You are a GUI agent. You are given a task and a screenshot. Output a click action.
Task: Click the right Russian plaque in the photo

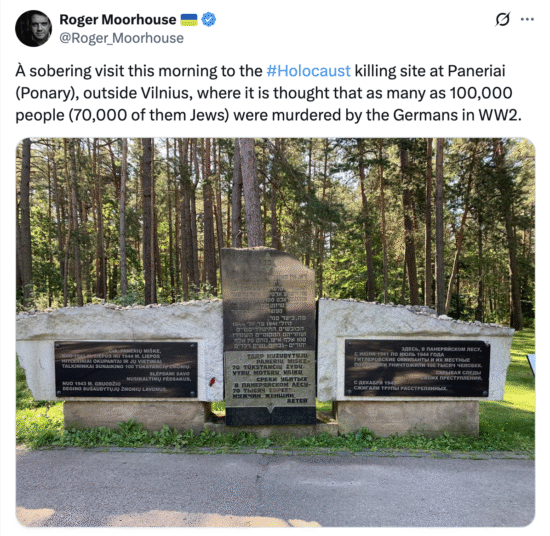tap(417, 368)
